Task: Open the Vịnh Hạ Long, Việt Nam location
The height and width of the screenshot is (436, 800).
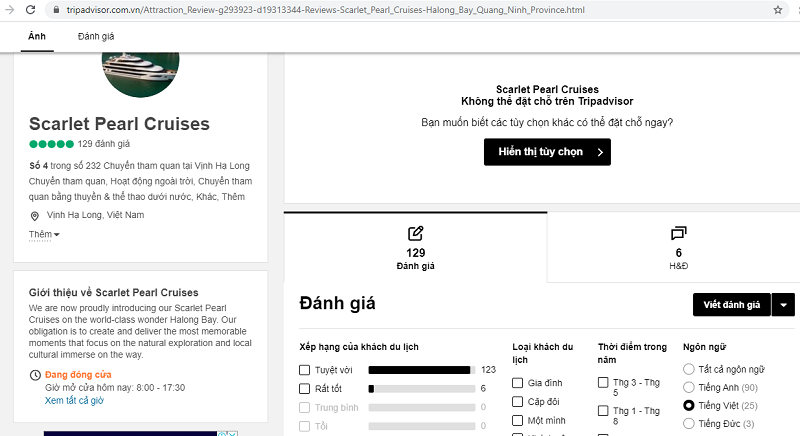Action: (95, 215)
